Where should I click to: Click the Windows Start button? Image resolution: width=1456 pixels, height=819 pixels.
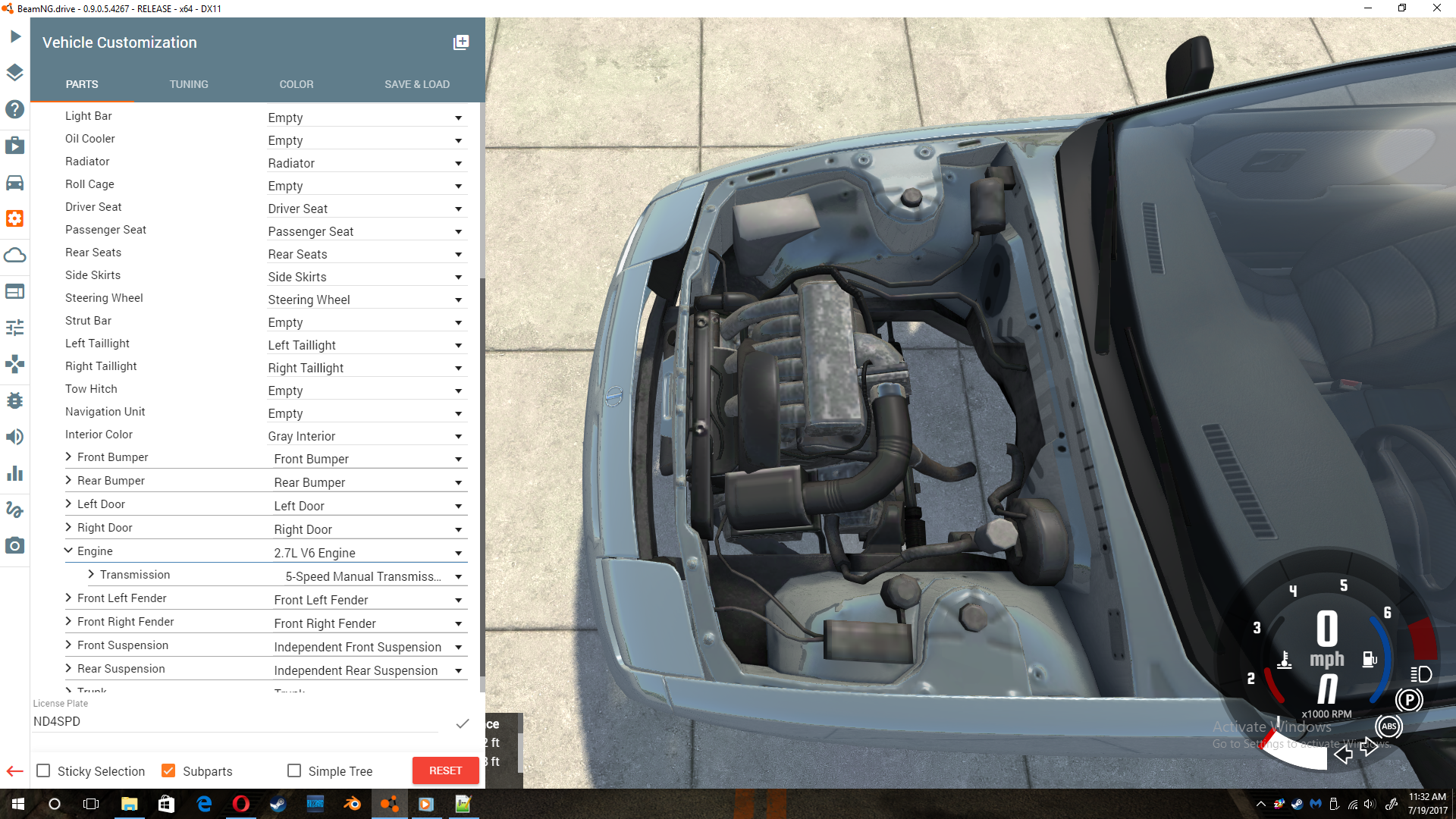[18, 804]
